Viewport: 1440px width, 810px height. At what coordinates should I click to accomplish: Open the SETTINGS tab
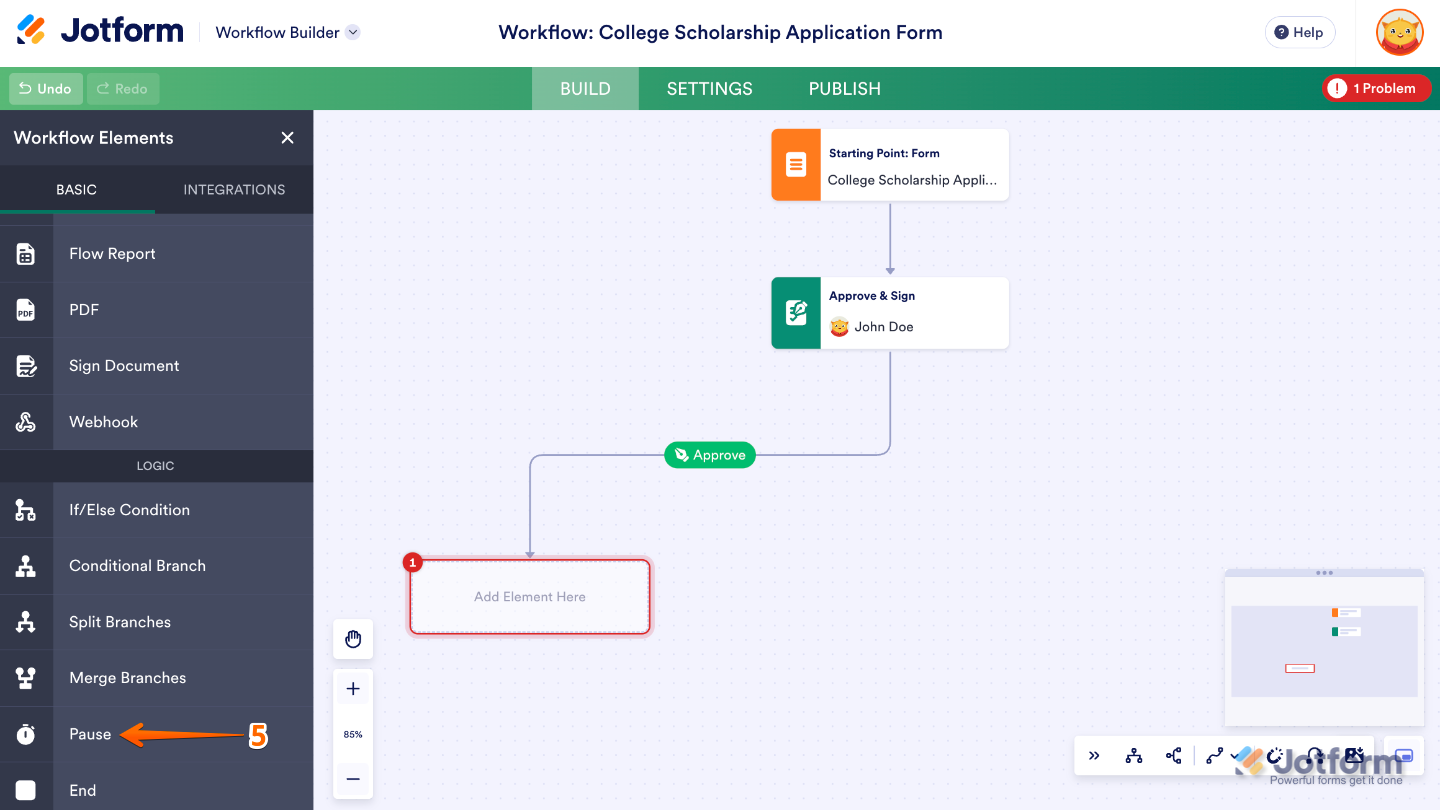[x=709, y=88]
